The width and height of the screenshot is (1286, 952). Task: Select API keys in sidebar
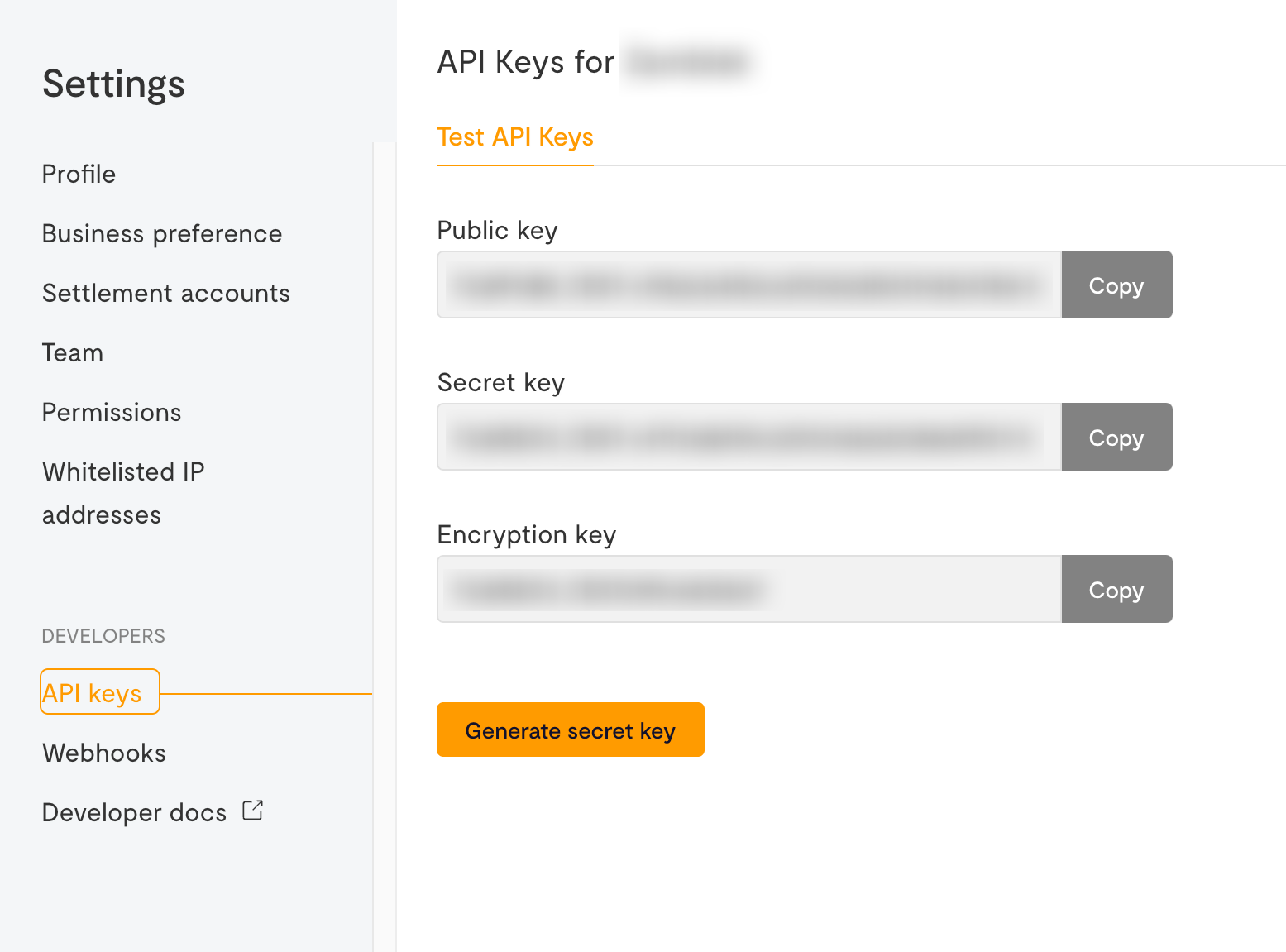click(x=92, y=693)
